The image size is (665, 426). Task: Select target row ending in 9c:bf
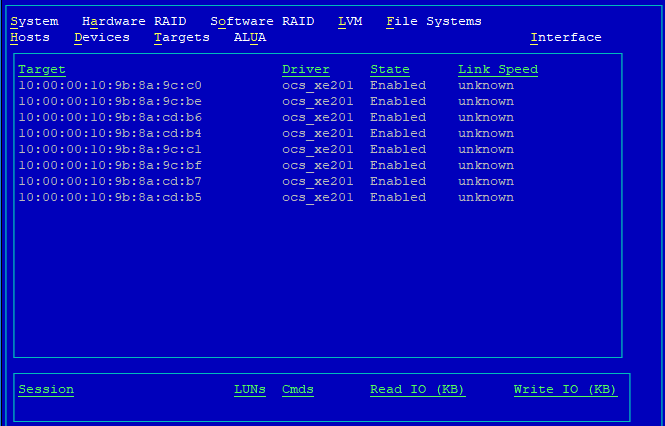[x=110, y=165]
